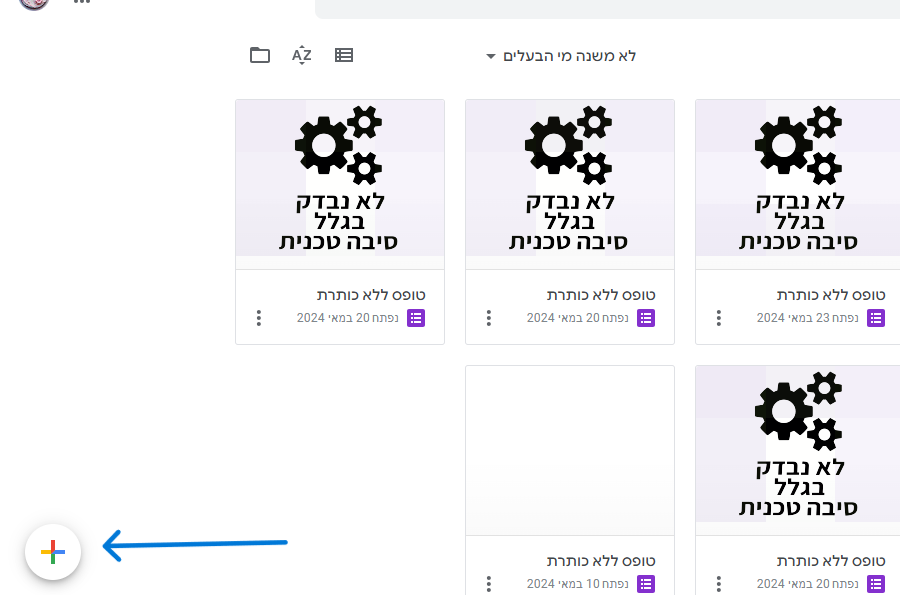Open the AZ sort options

302,55
